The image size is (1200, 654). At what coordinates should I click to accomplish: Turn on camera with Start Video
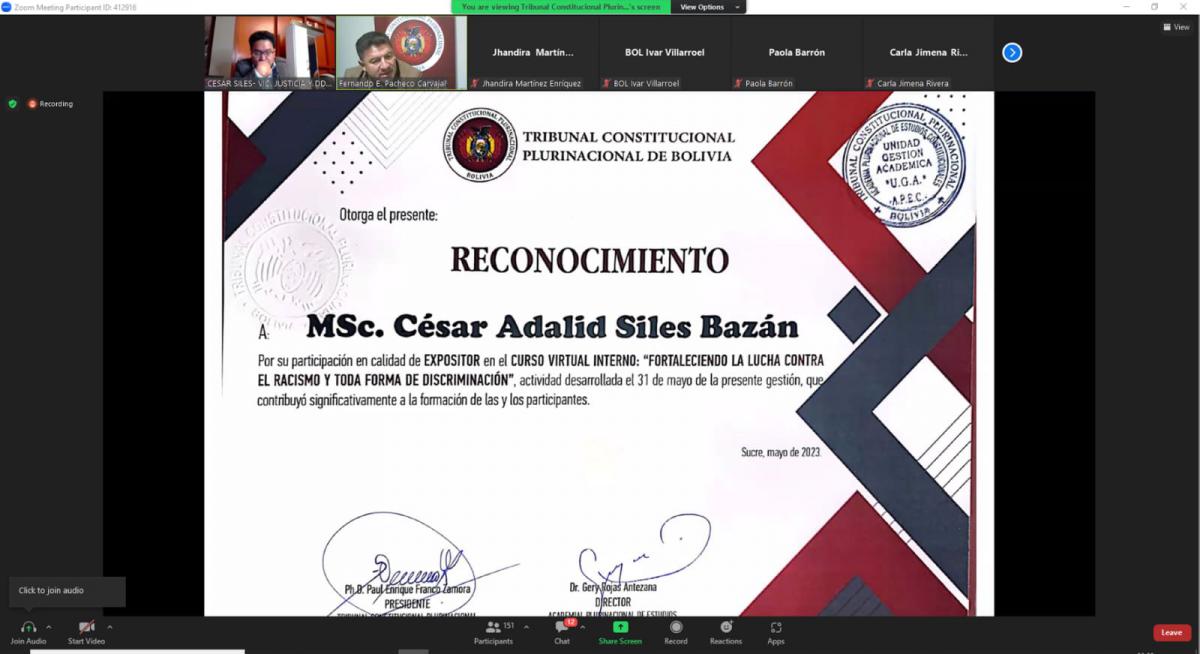(x=86, y=627)
